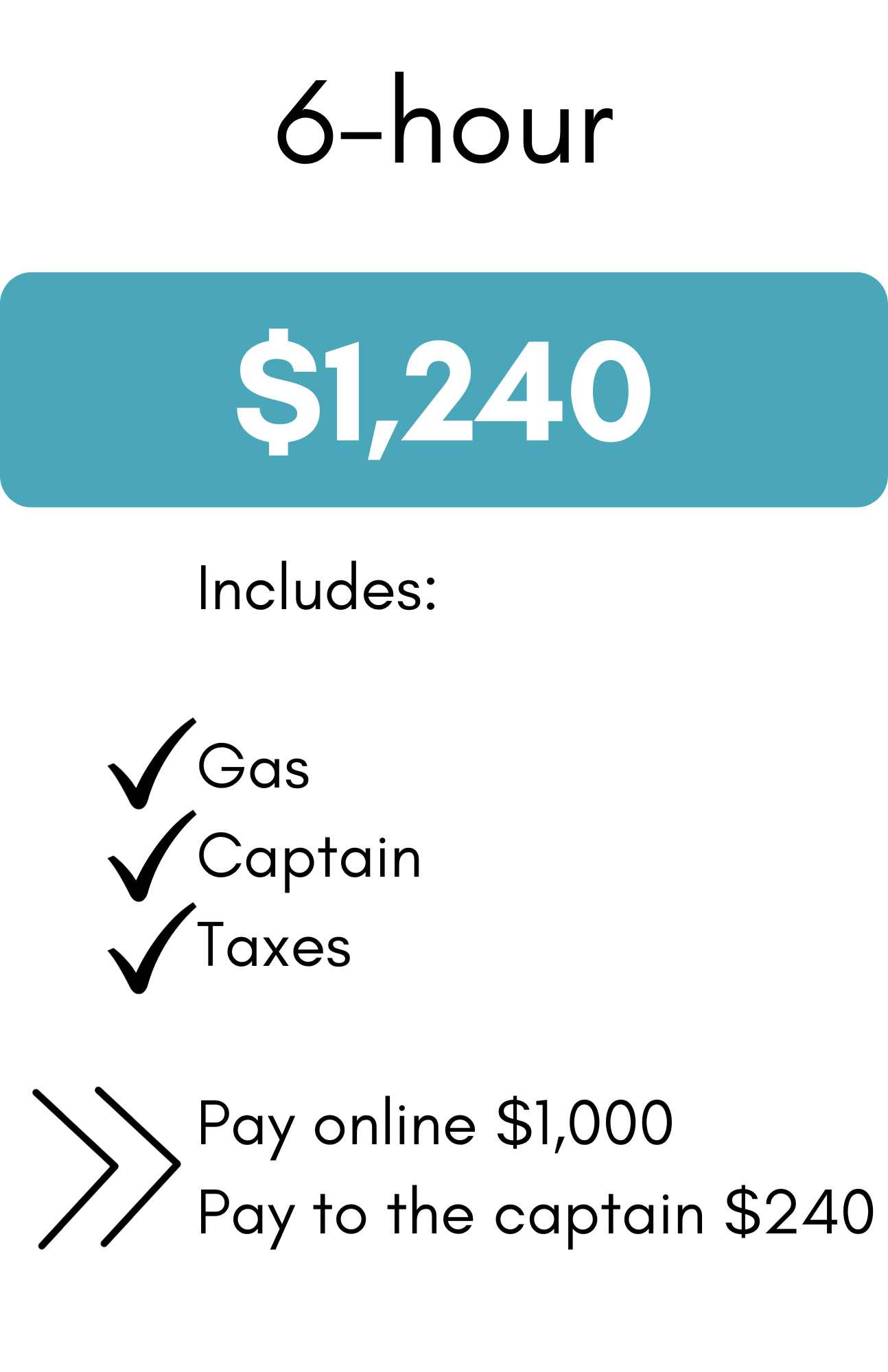Click the hyphen in the 6-hour heading
The height and width of the screenshot is (1372, 888).
(362, 135)
